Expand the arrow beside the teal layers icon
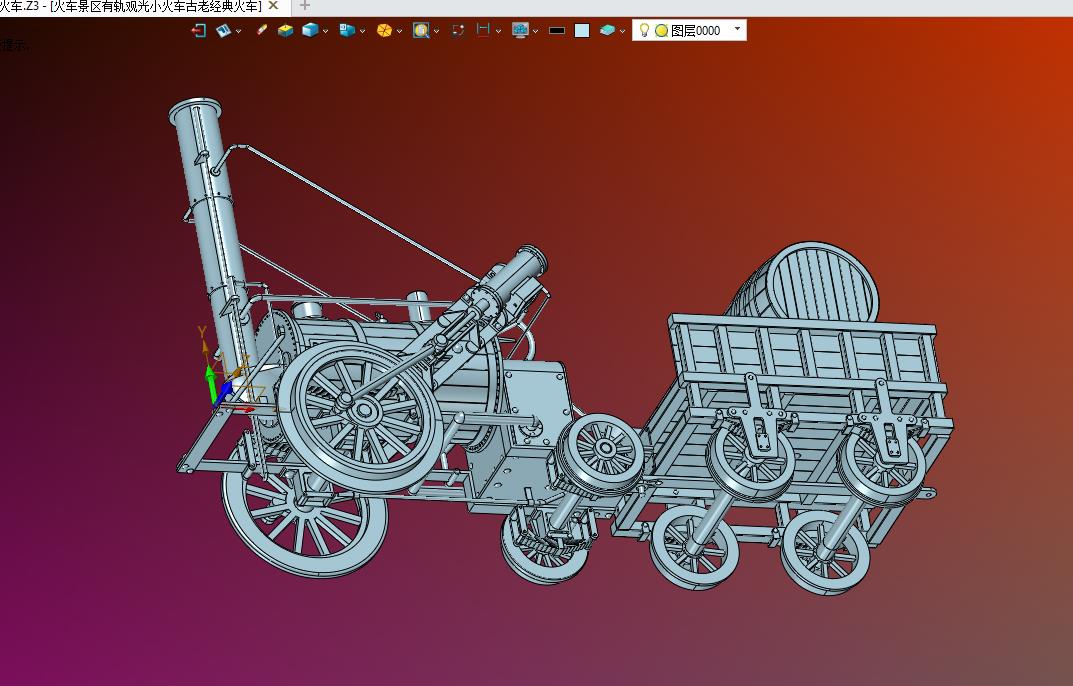This screenshot has width=1073, height=686. click(x=622, y=31)
